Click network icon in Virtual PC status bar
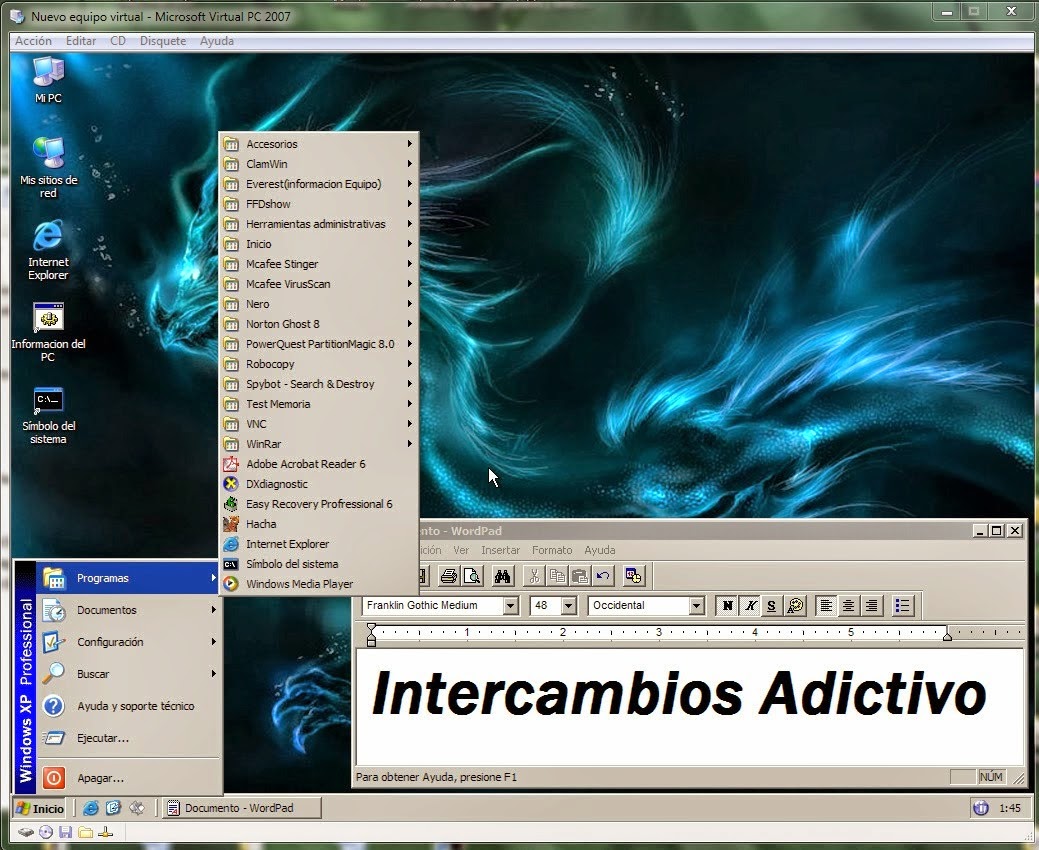 pos(105,832)
